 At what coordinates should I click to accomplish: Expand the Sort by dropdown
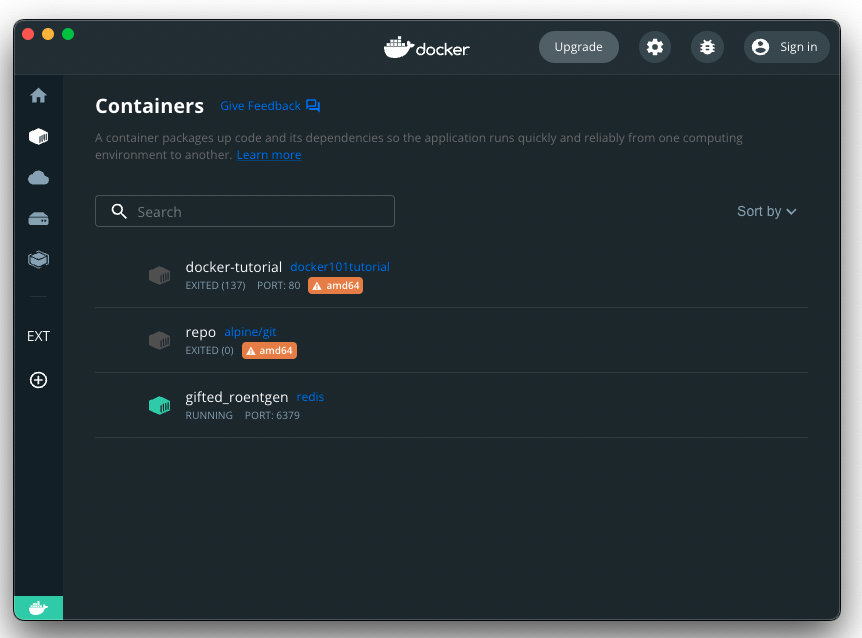(x=766, y=212)
